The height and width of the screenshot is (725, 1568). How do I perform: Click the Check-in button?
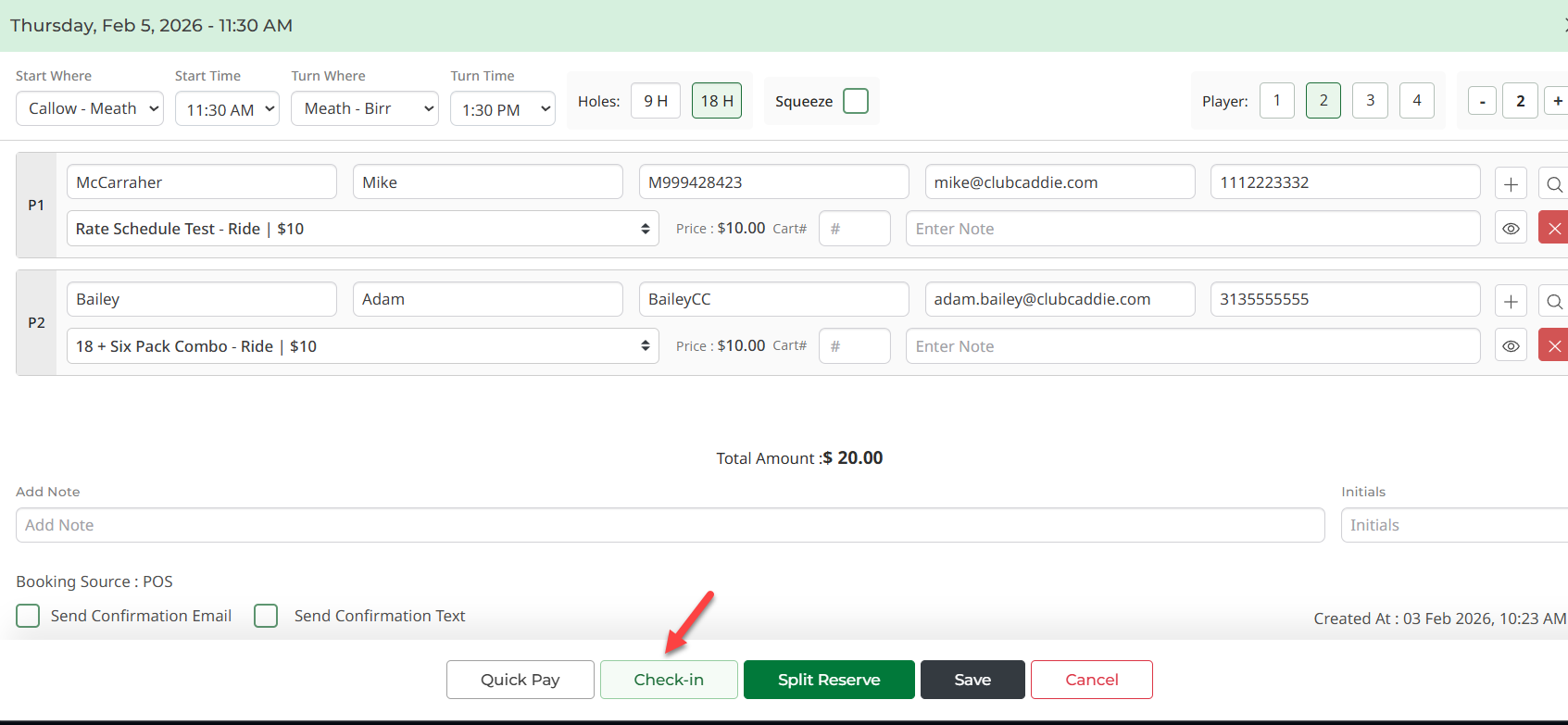pos(669,680)
